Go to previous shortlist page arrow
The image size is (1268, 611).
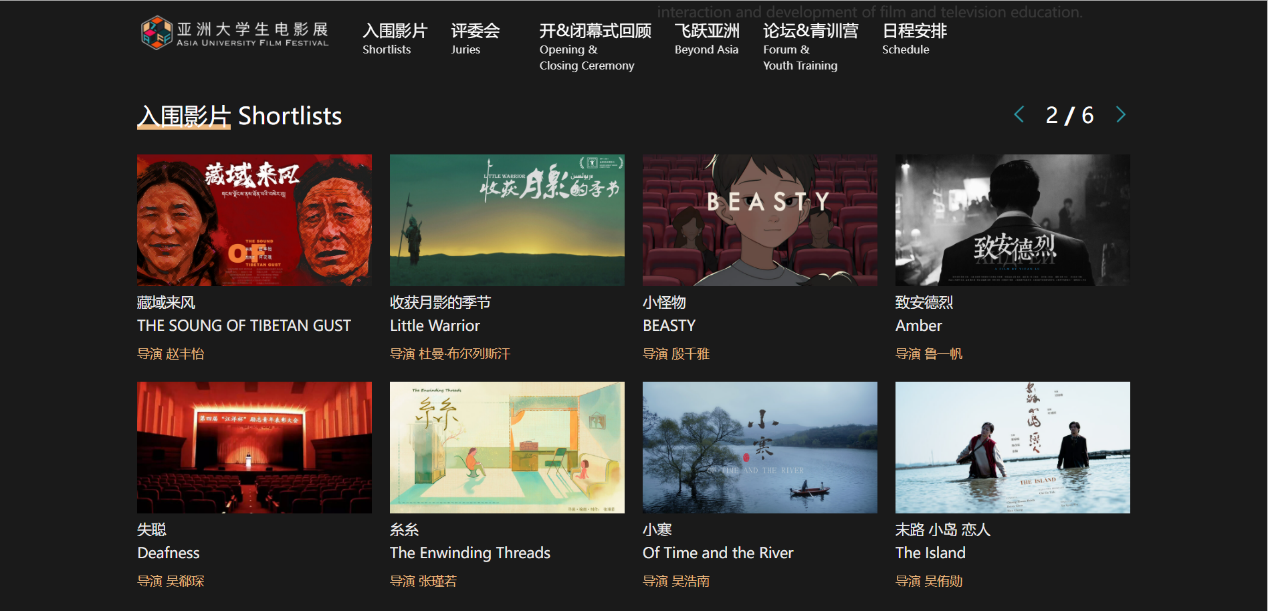coord(1019,115)
